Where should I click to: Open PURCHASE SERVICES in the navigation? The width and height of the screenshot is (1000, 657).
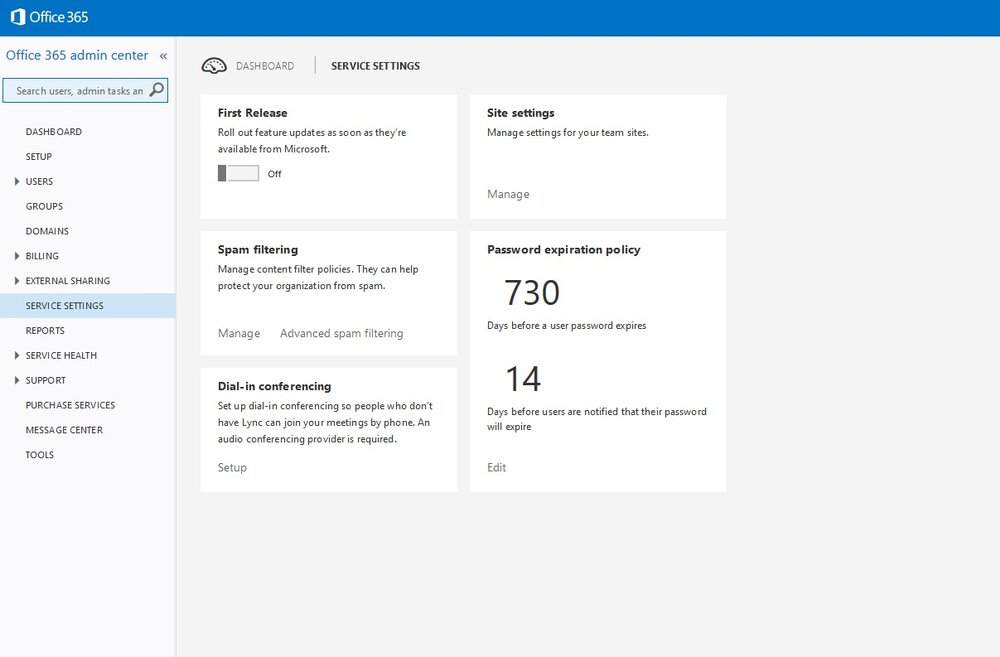70,406
